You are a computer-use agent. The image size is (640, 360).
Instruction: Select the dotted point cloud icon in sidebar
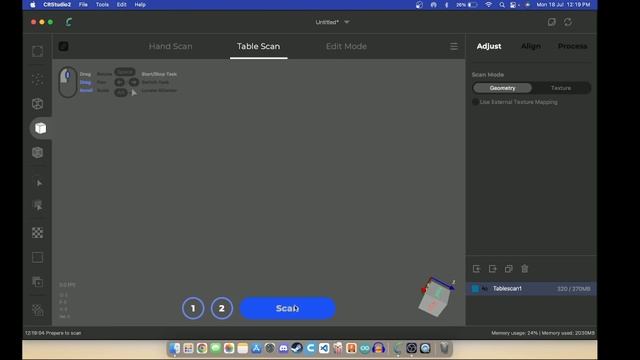(38, 79)
